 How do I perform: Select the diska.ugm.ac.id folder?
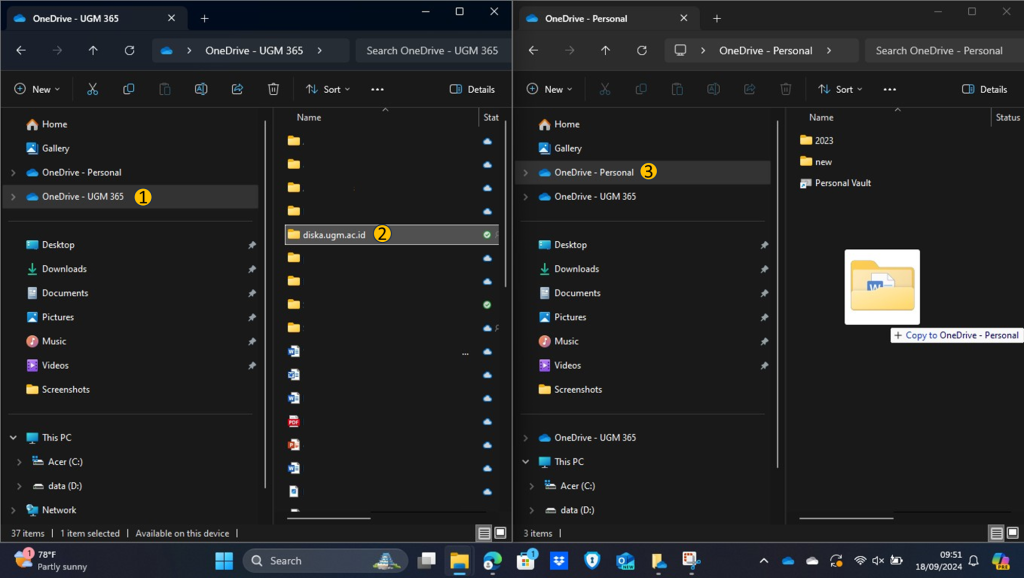click(392, 234)
